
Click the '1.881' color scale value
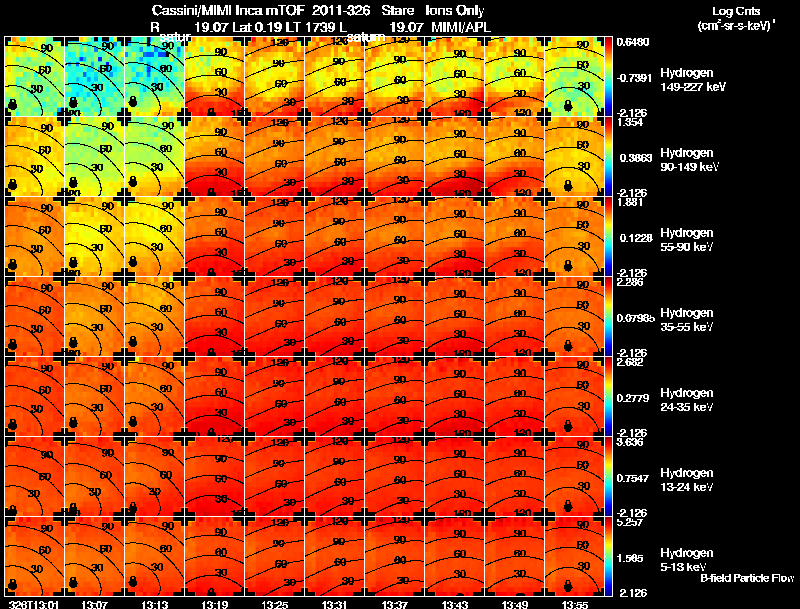[x=630, y=202]
